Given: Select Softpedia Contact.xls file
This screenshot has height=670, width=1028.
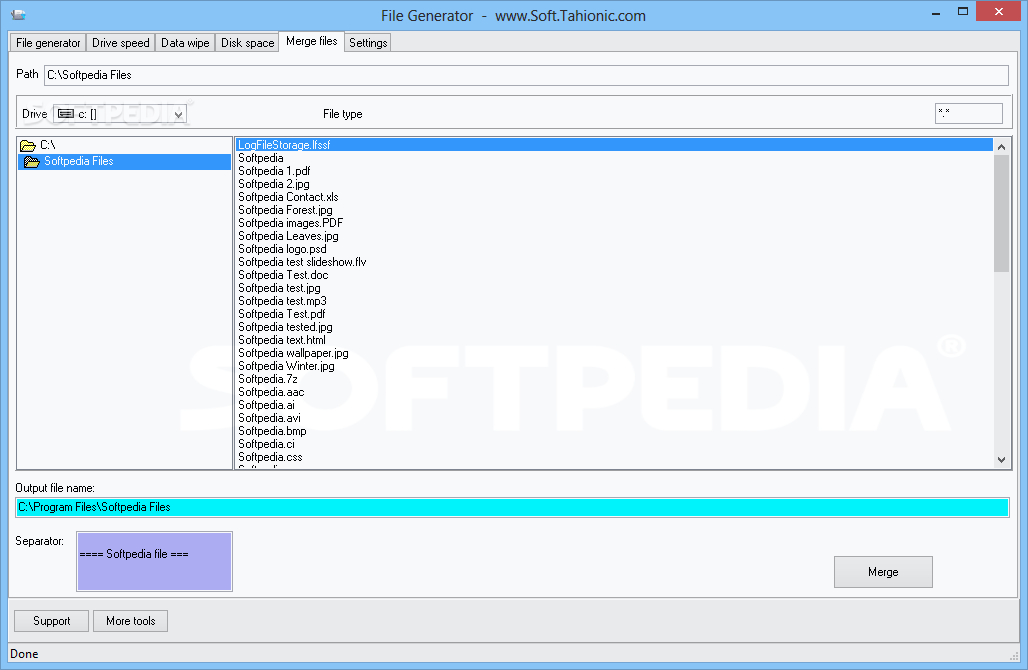Looking at the screenshot, I should (x=614, y=197).
